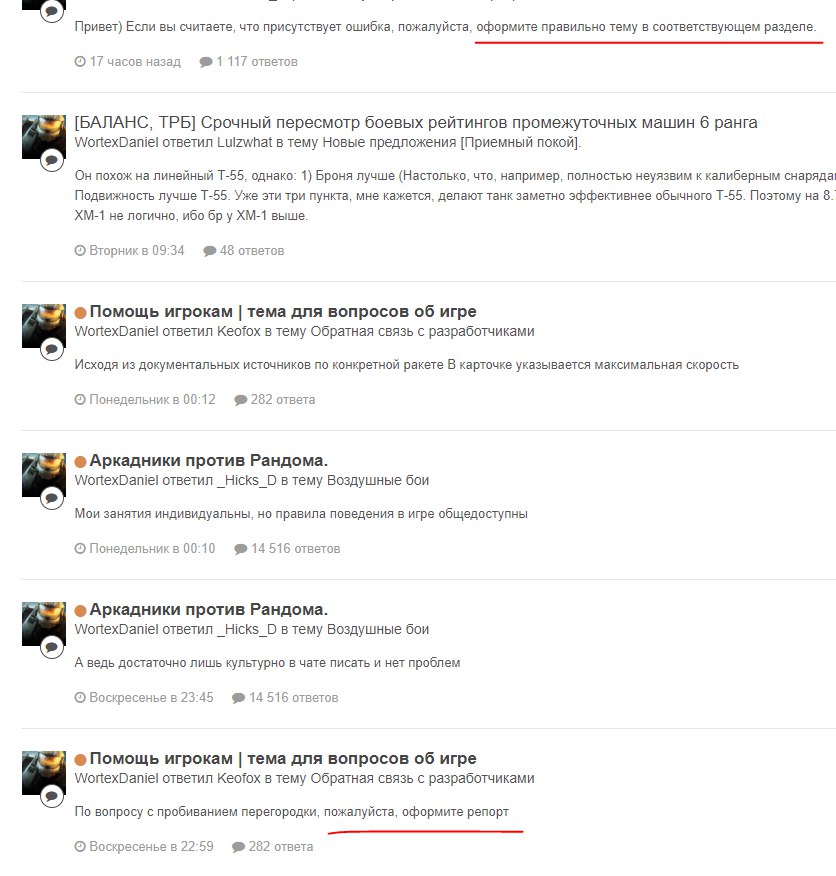Click 14 516 ответов under Понедельник 00:10
The image size is (836, 876).
[295, 549]
